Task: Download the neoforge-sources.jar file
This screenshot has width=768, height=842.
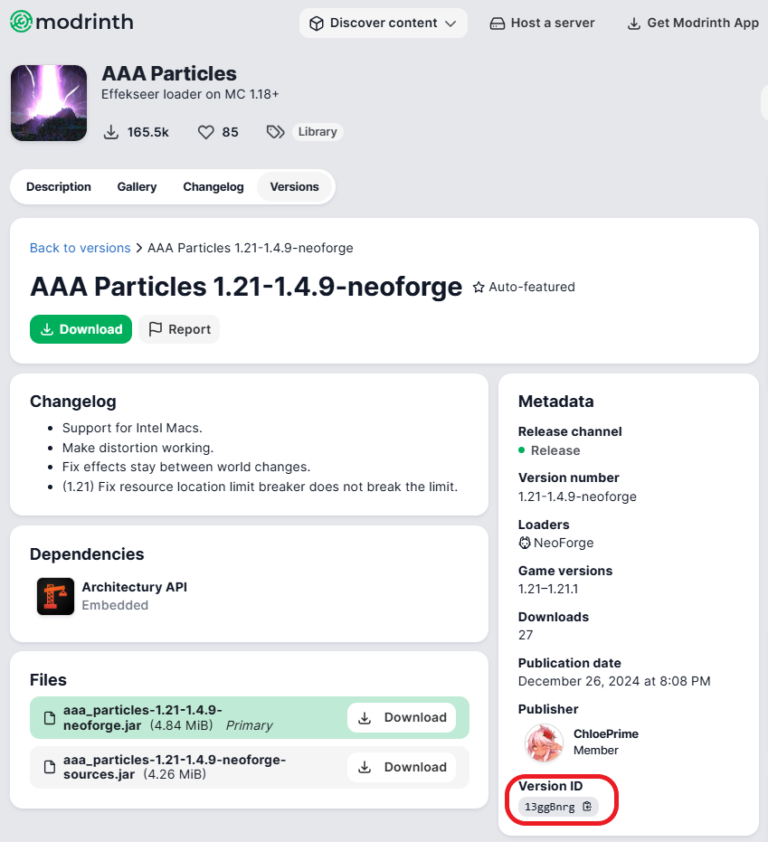Action: (403, 767)
